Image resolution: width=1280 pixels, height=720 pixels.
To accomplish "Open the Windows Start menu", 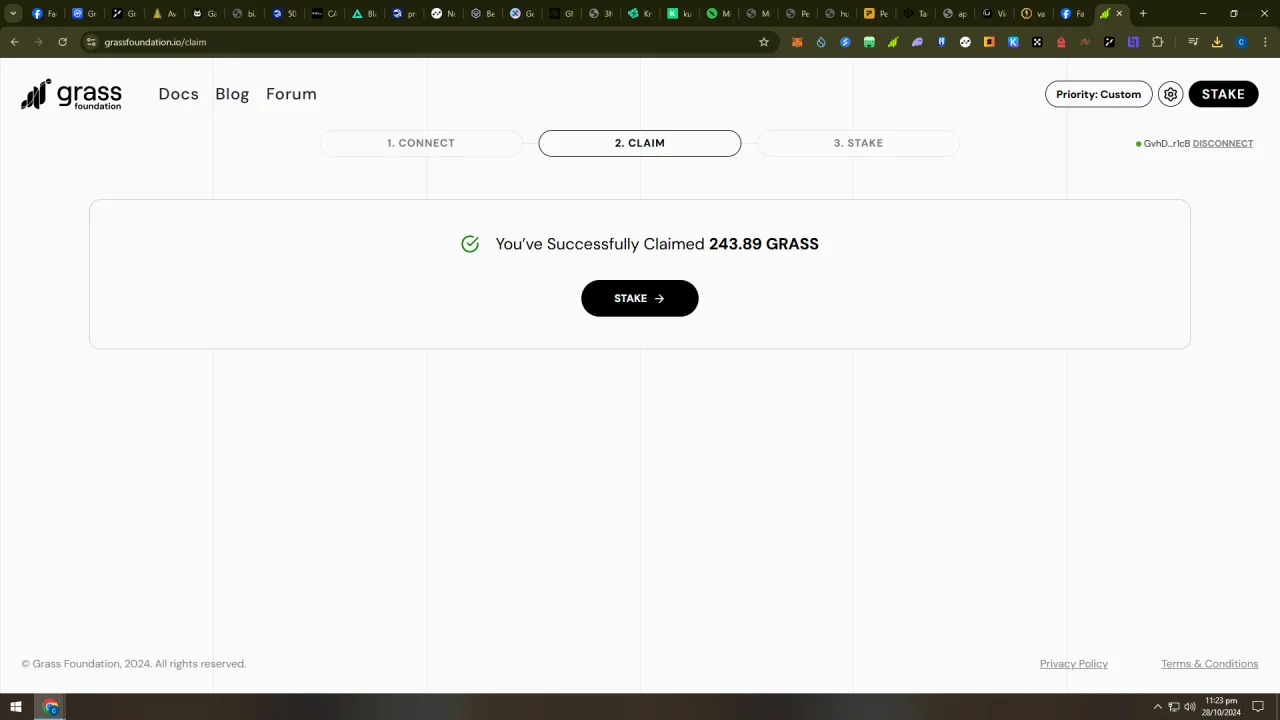I will click(x=15, y=707).
